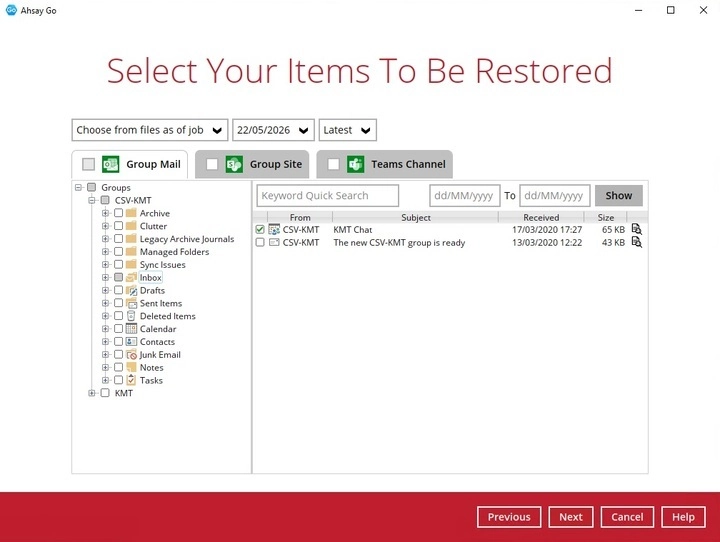Expand the Deleted Items node
This screenshot has height=542, width=720.
[x=105, y=316]
